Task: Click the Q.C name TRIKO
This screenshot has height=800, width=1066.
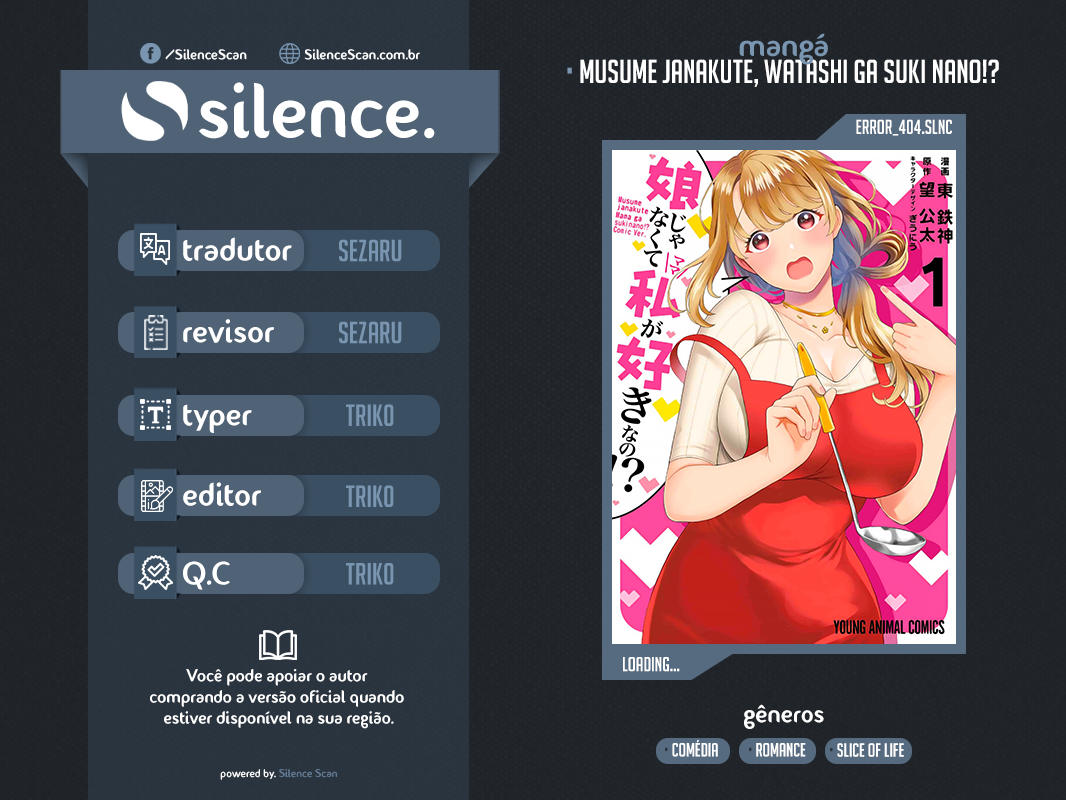Action: (369, 574)
